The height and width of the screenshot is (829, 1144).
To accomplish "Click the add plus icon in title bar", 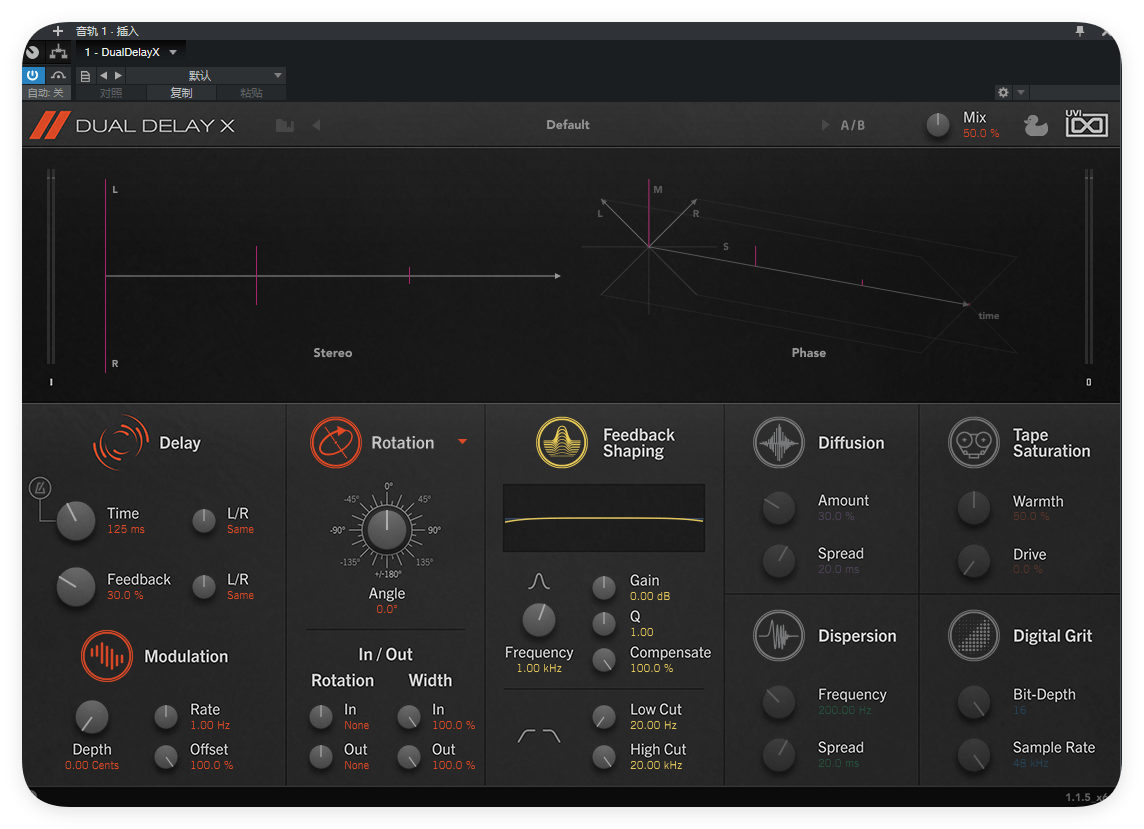I will [x=58, y=31].
